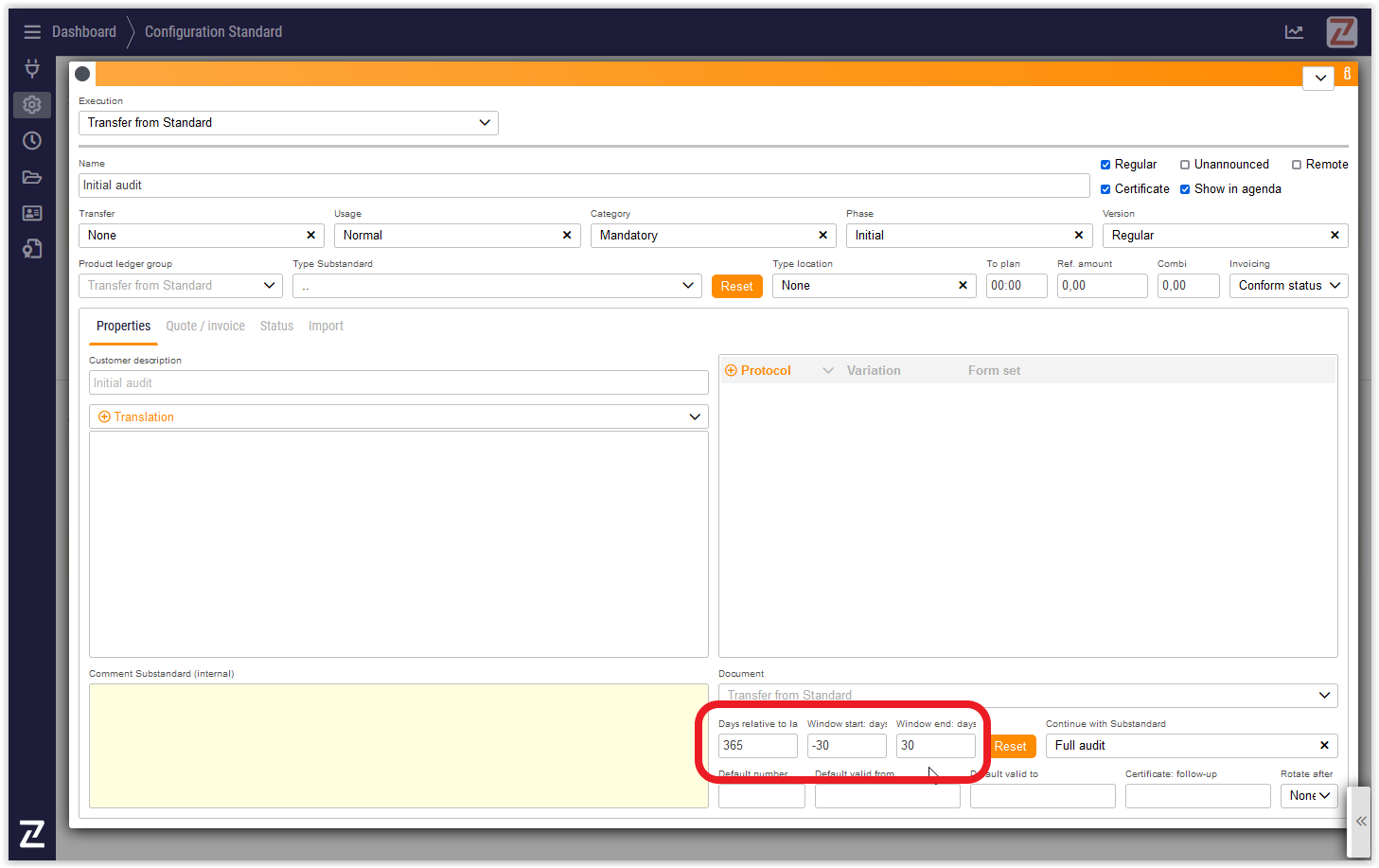
Task: Open the ID card sidebar icon
Action: 32,213
